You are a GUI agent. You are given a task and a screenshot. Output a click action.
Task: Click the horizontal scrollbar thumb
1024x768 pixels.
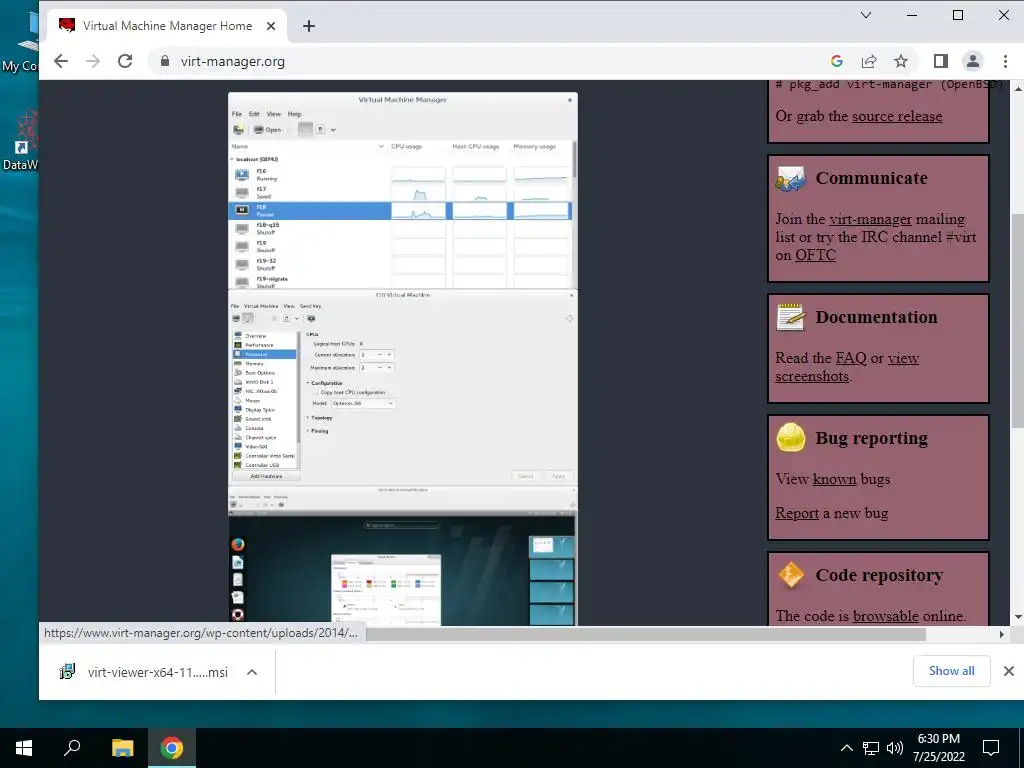click(645, 634)
